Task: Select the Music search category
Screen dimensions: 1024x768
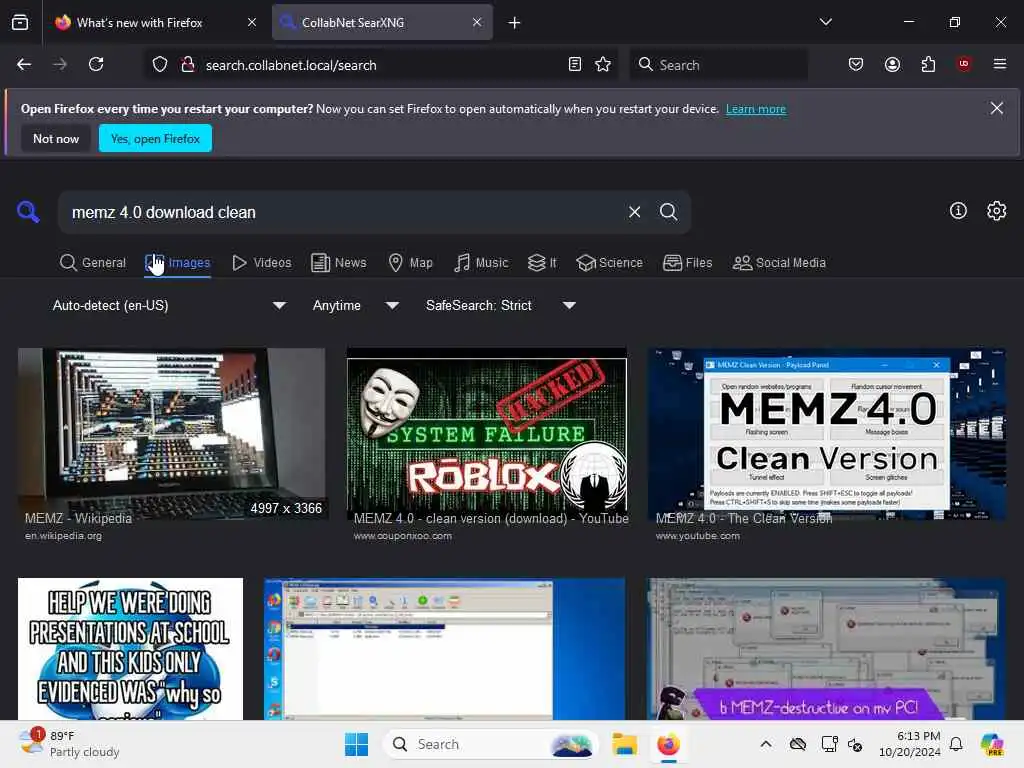Action: pos(481,263)
